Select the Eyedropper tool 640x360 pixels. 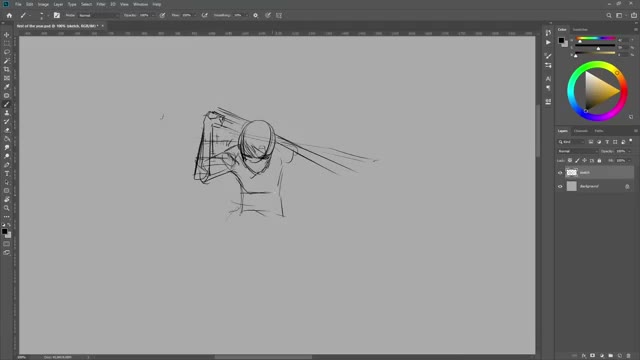[7, 87]
